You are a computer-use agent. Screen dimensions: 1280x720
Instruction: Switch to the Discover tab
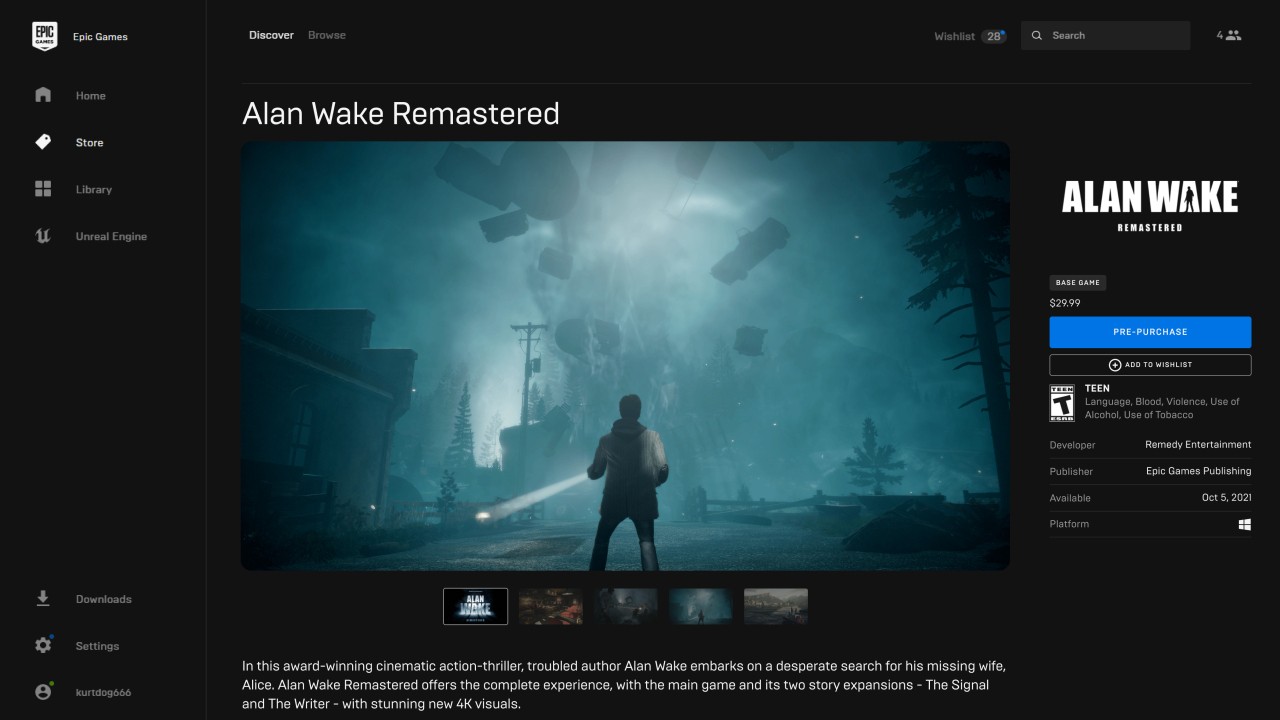click(x=271, y=35)
